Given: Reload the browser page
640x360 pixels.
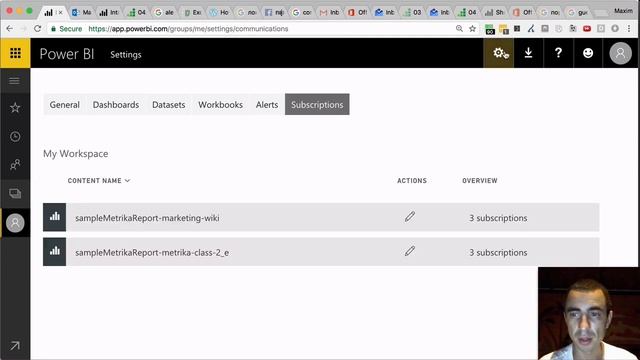Looking at the screenshot, I should pyautogui.click(x=38, y=29).
